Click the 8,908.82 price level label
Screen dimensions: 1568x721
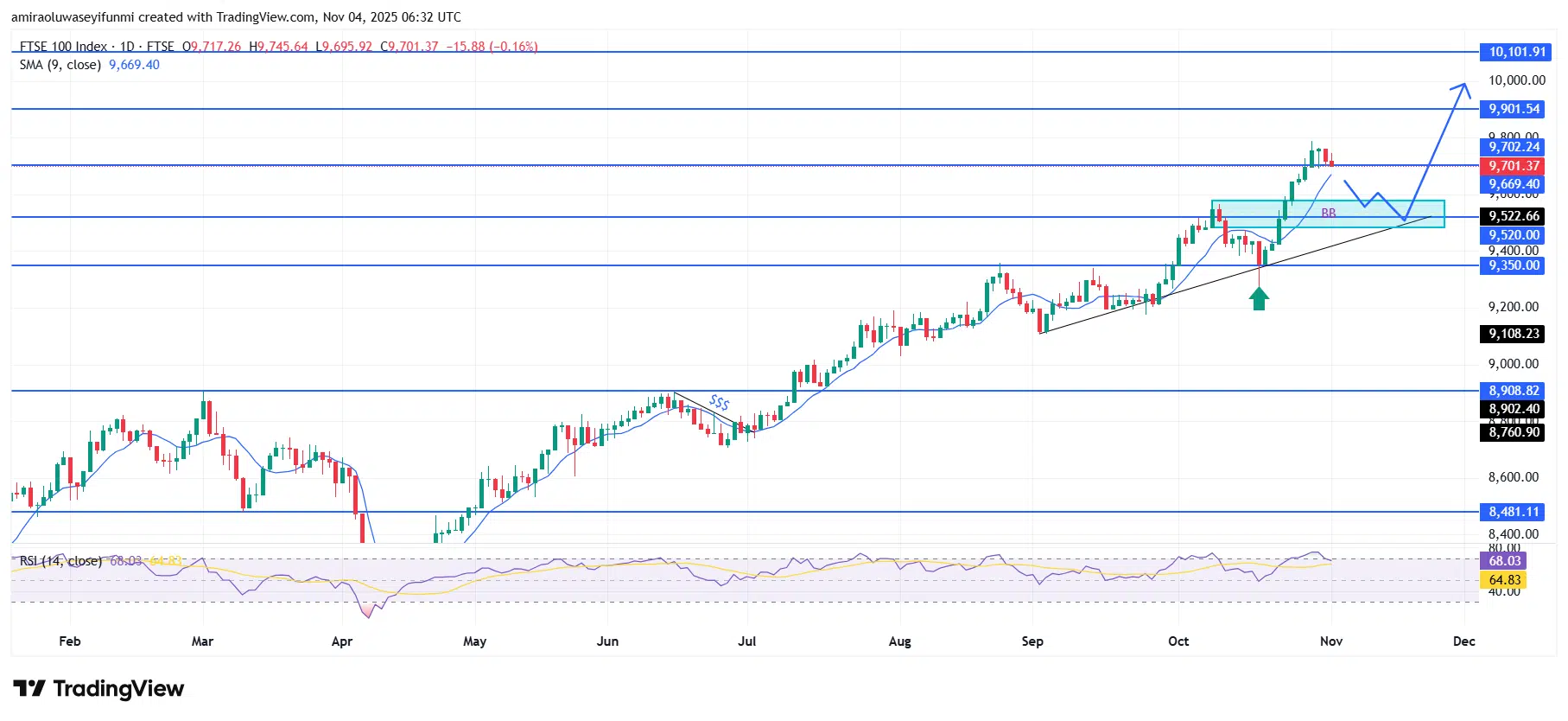click(1514, 391)
